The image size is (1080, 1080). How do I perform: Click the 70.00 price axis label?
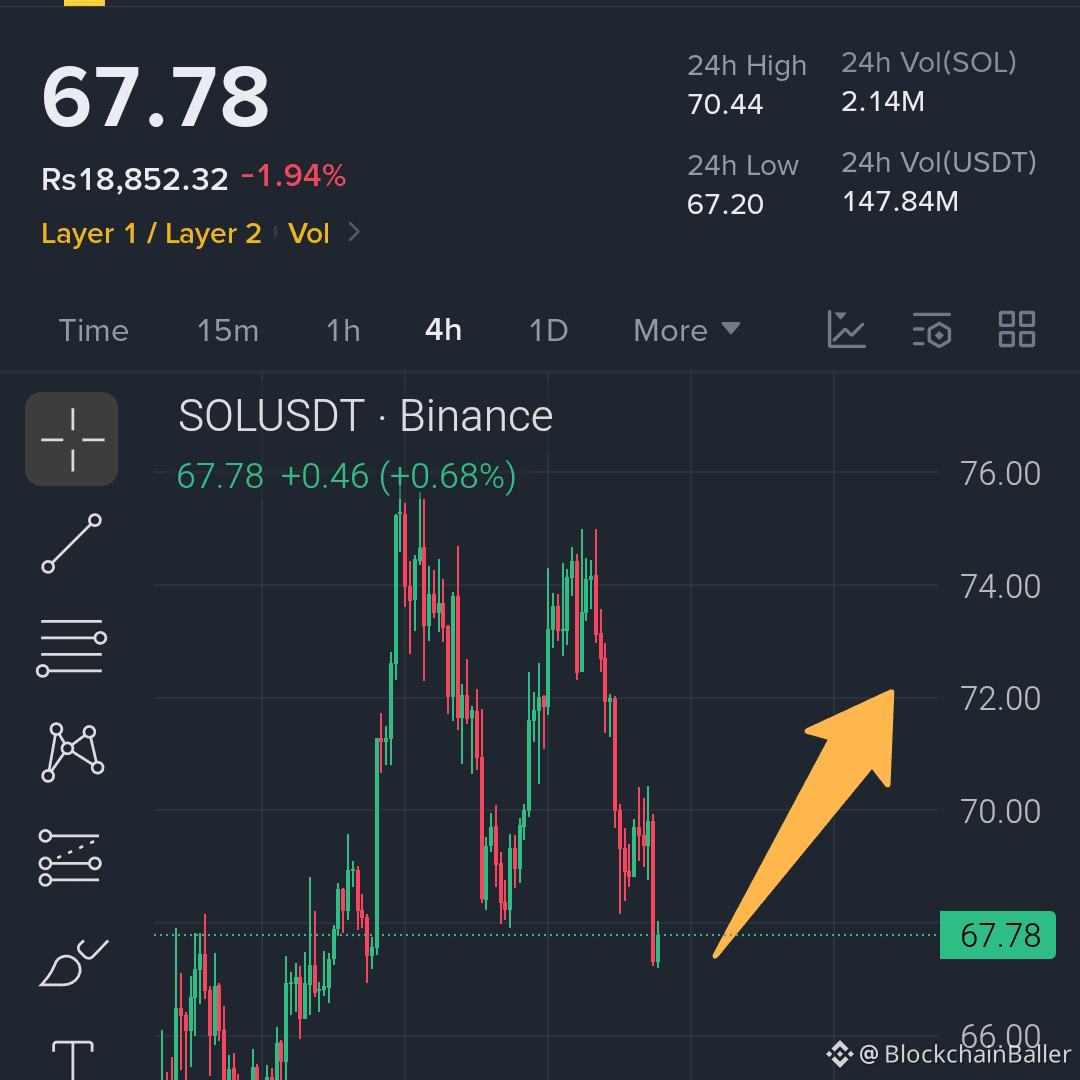[1000, 812]
